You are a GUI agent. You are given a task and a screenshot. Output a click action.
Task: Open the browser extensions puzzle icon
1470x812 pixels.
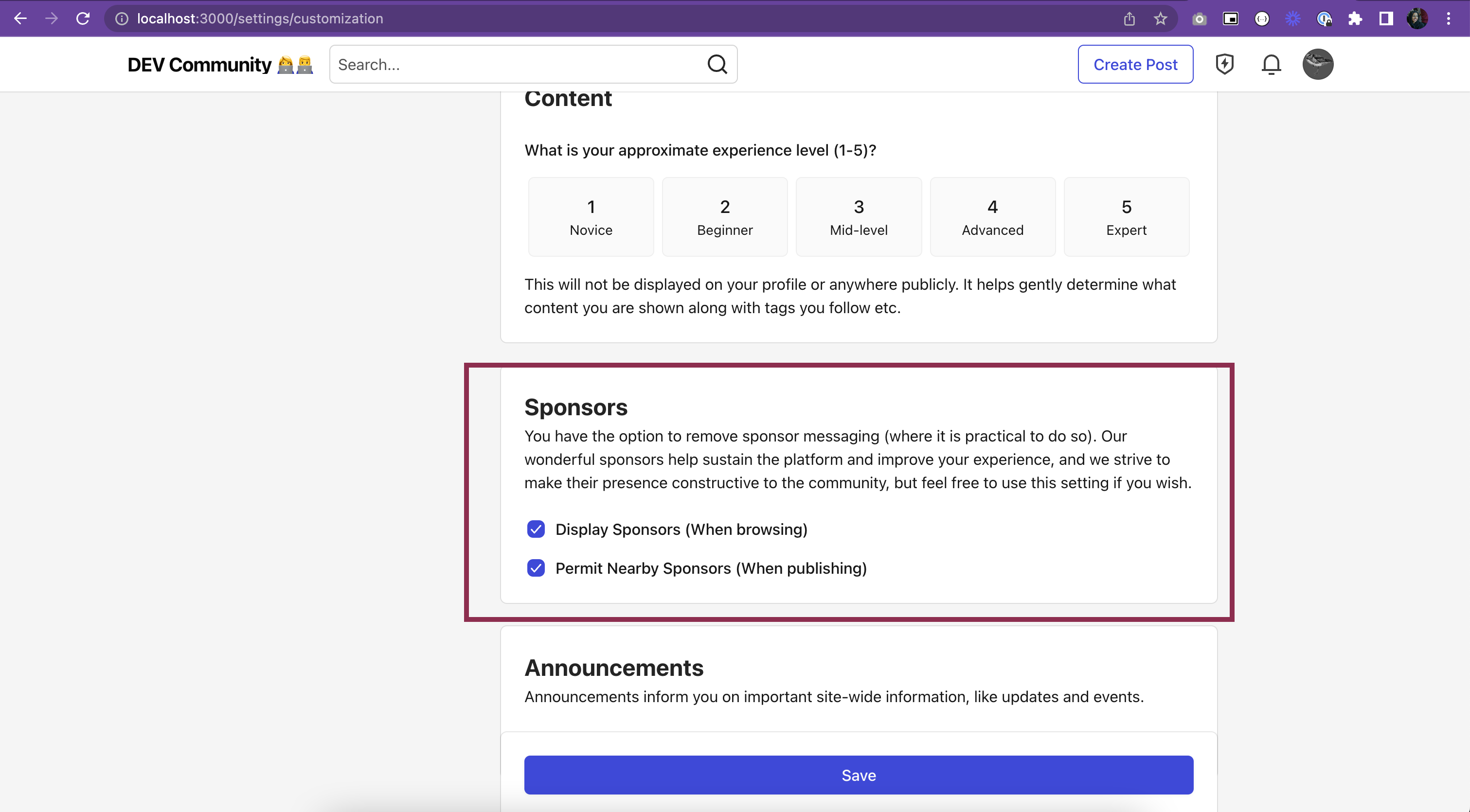(1355, 18)
